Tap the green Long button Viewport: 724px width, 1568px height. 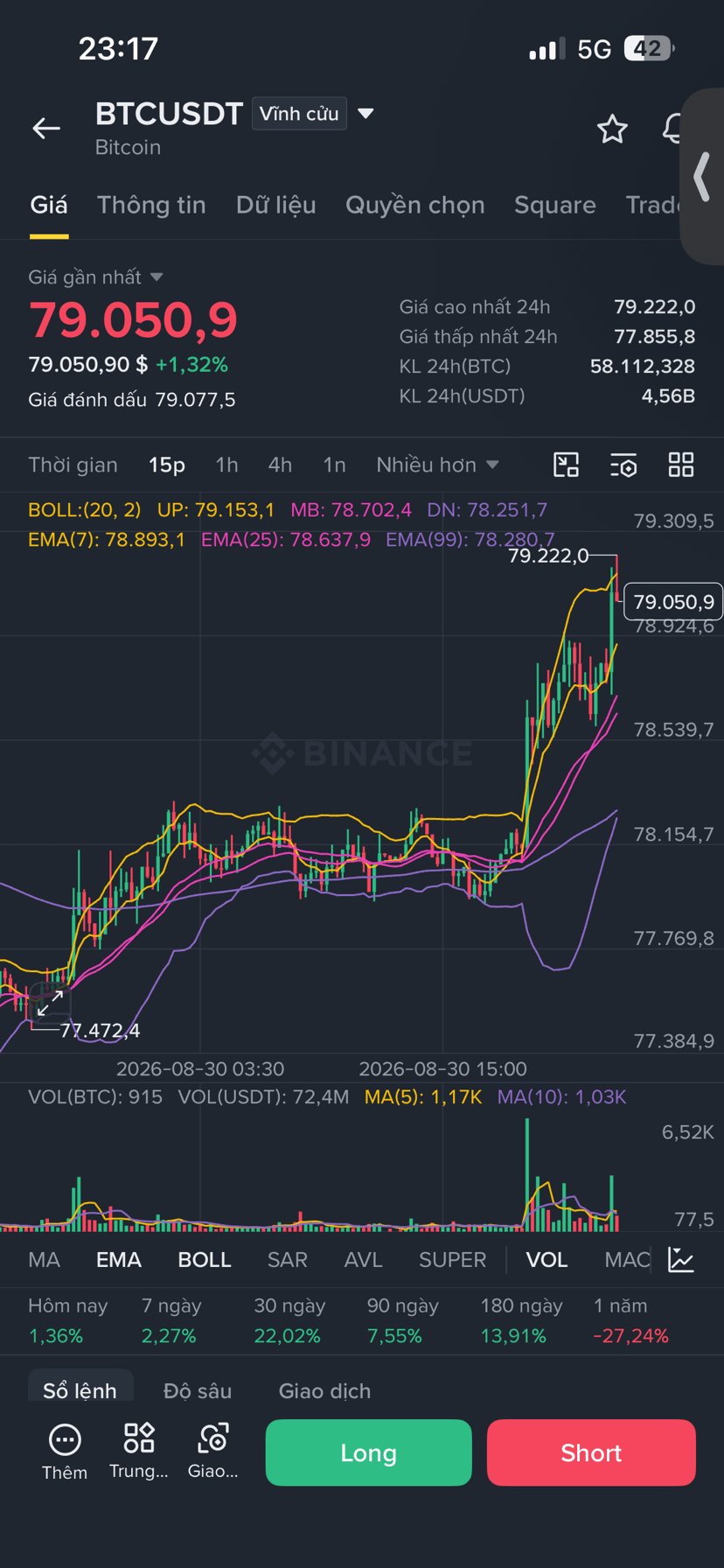[x=368, y=1452]
